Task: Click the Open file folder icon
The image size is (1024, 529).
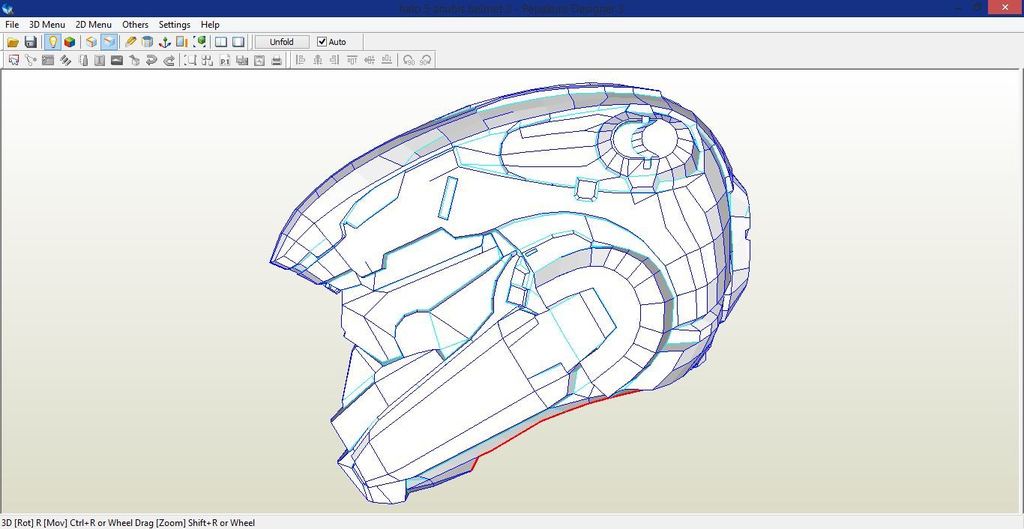Action: click(12, 42)
